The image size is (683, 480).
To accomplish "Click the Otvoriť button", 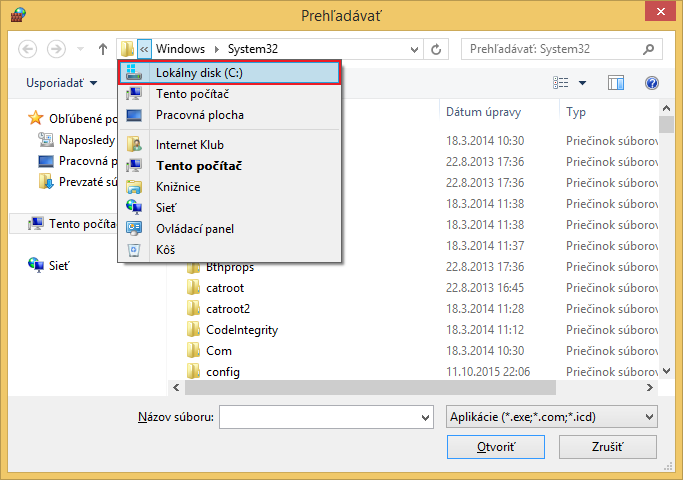I will point(496,447).
